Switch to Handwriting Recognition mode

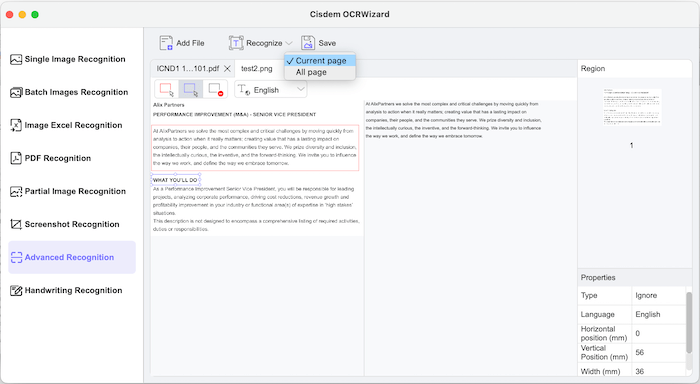click(x=66, y=290)
